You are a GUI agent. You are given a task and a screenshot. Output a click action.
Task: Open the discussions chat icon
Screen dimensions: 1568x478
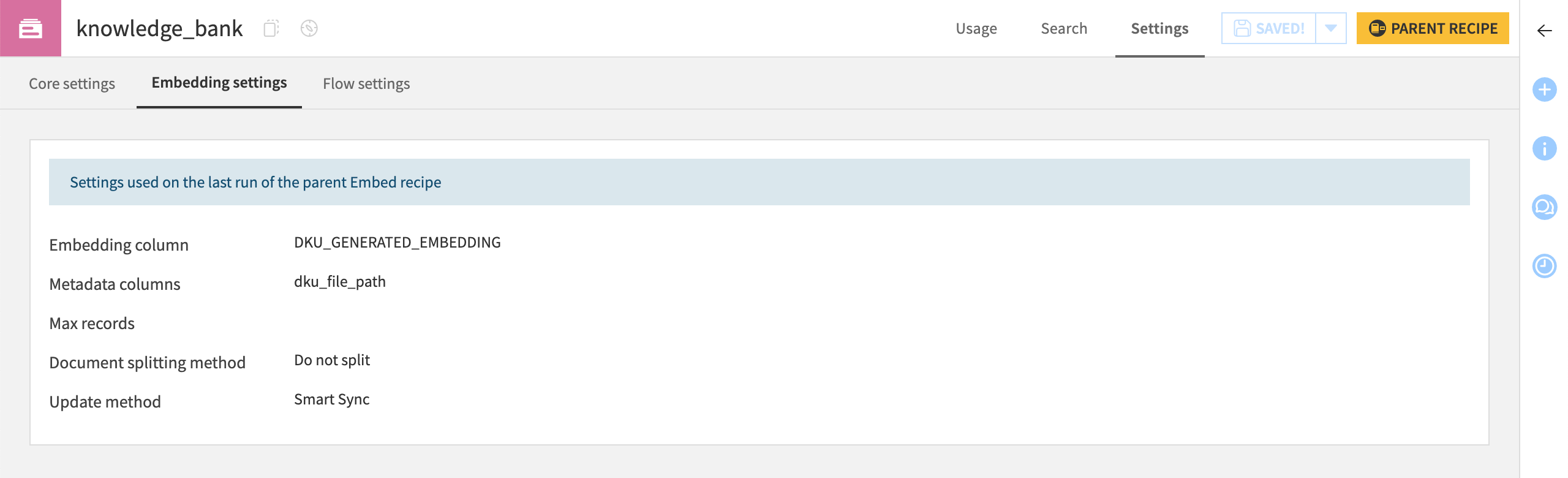(x=1544, y=207)
